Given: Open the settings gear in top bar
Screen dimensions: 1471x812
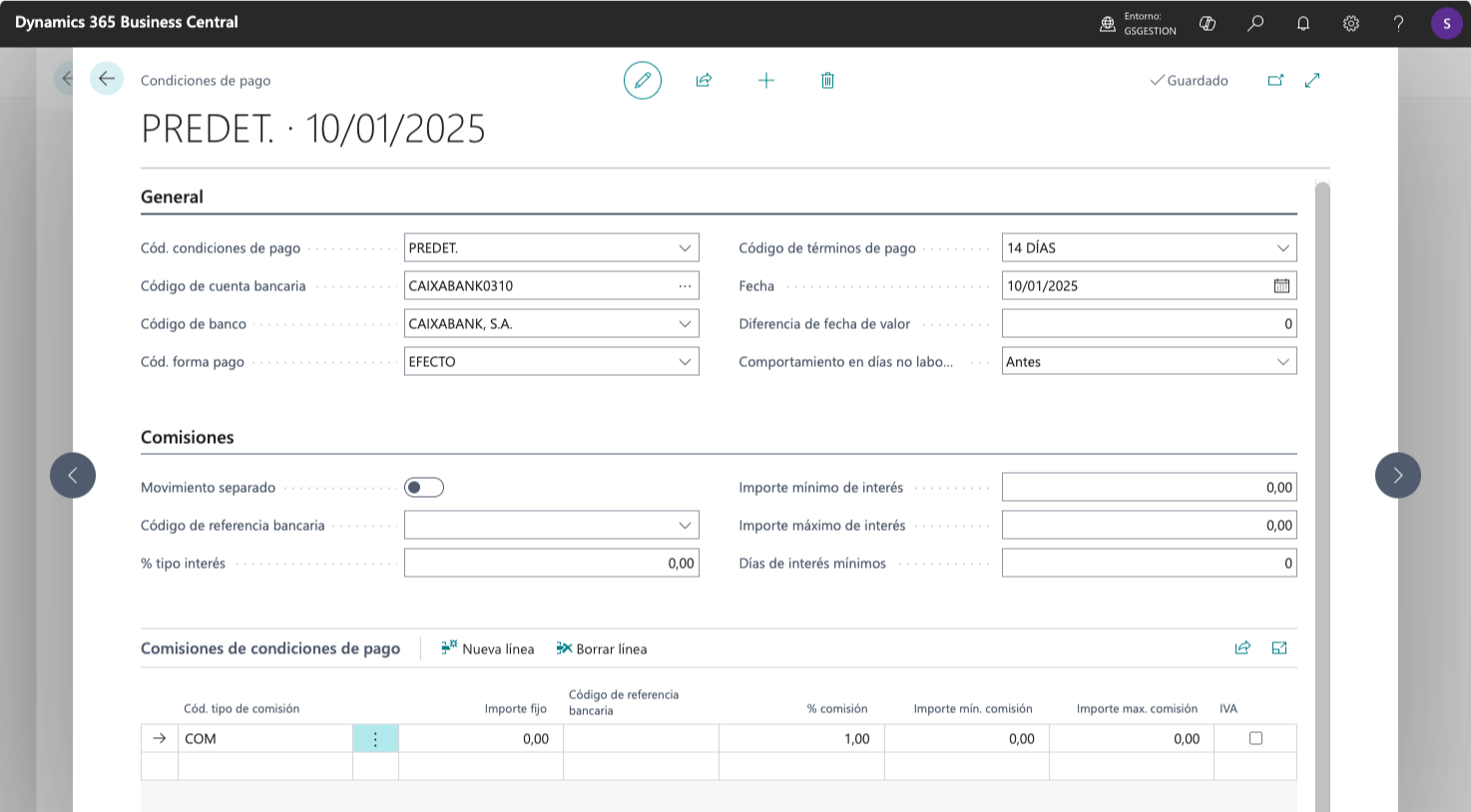Looking at the screenshot, I should (x=1351, y=23).
